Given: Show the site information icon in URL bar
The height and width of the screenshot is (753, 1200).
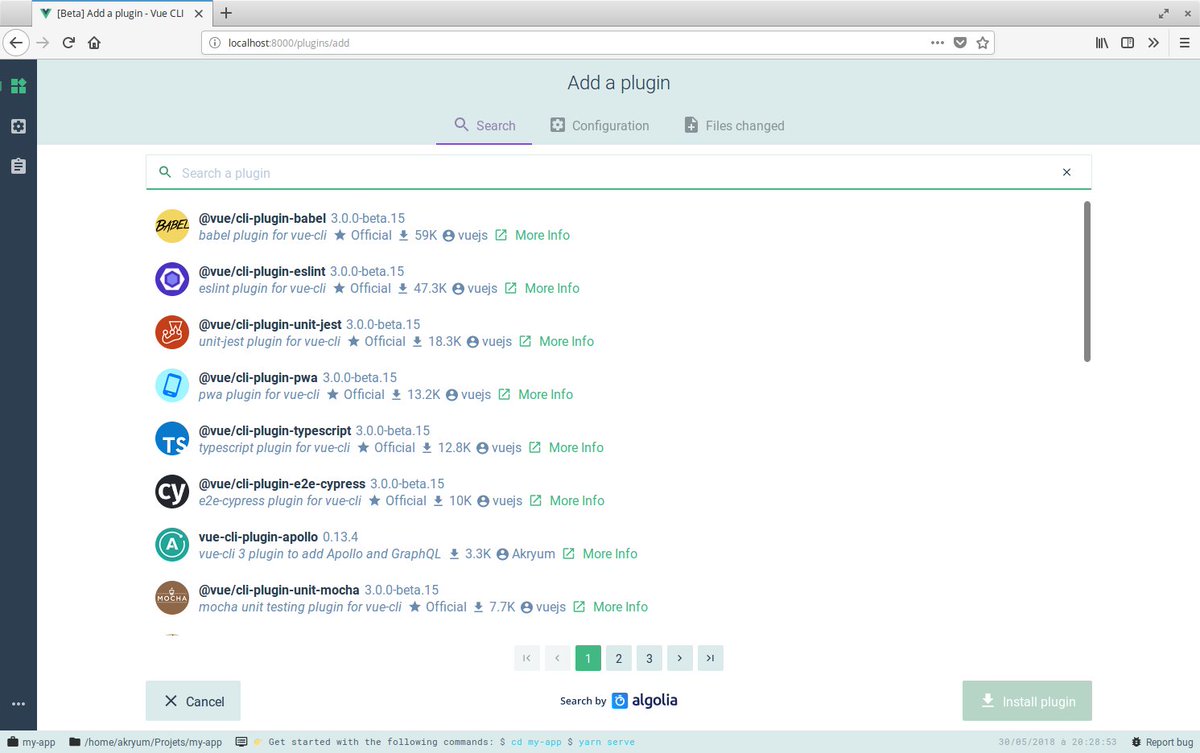Looking at the screenshot, I should [x=215, y=43].
